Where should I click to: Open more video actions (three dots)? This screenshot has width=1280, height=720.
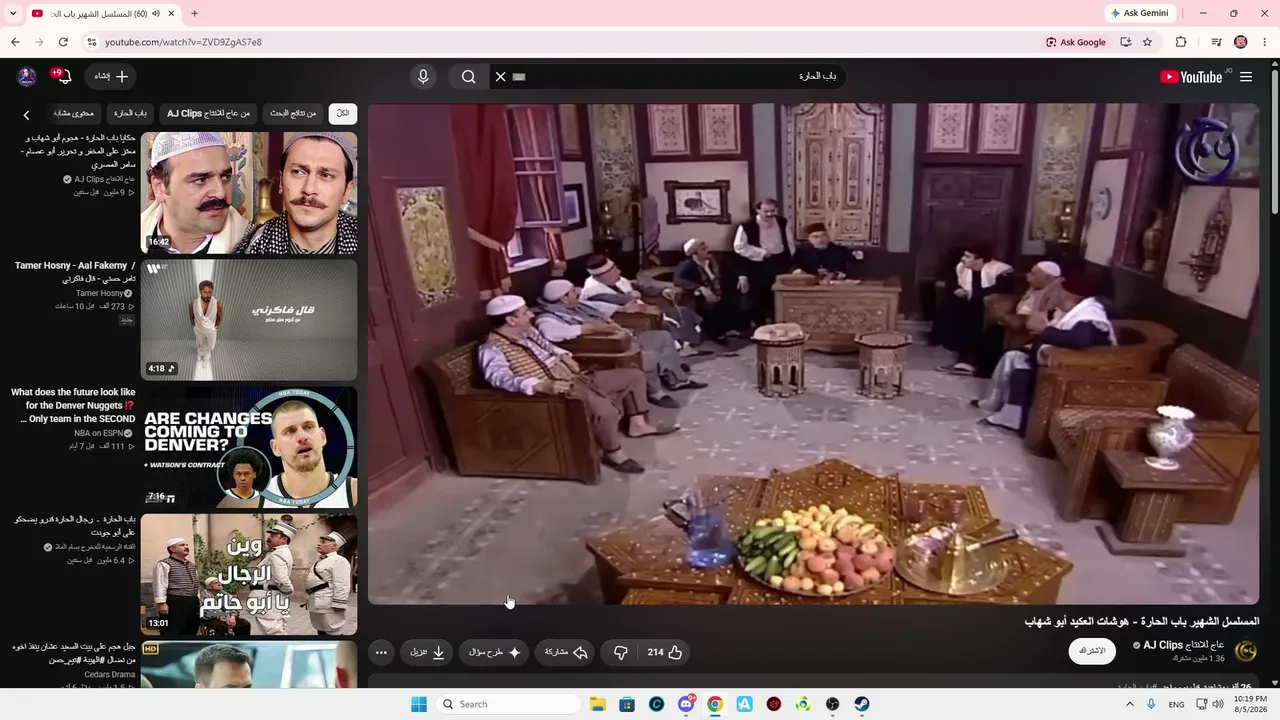click(381, 652)
